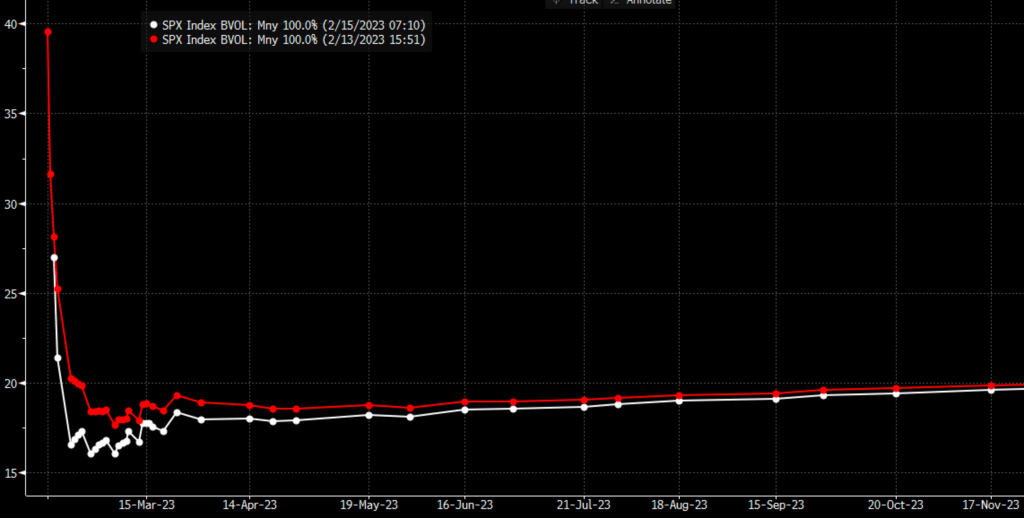This screenshot has width=1024, height=518.
Task: Click the highest red data point near 40
Action: click(48, 32)
